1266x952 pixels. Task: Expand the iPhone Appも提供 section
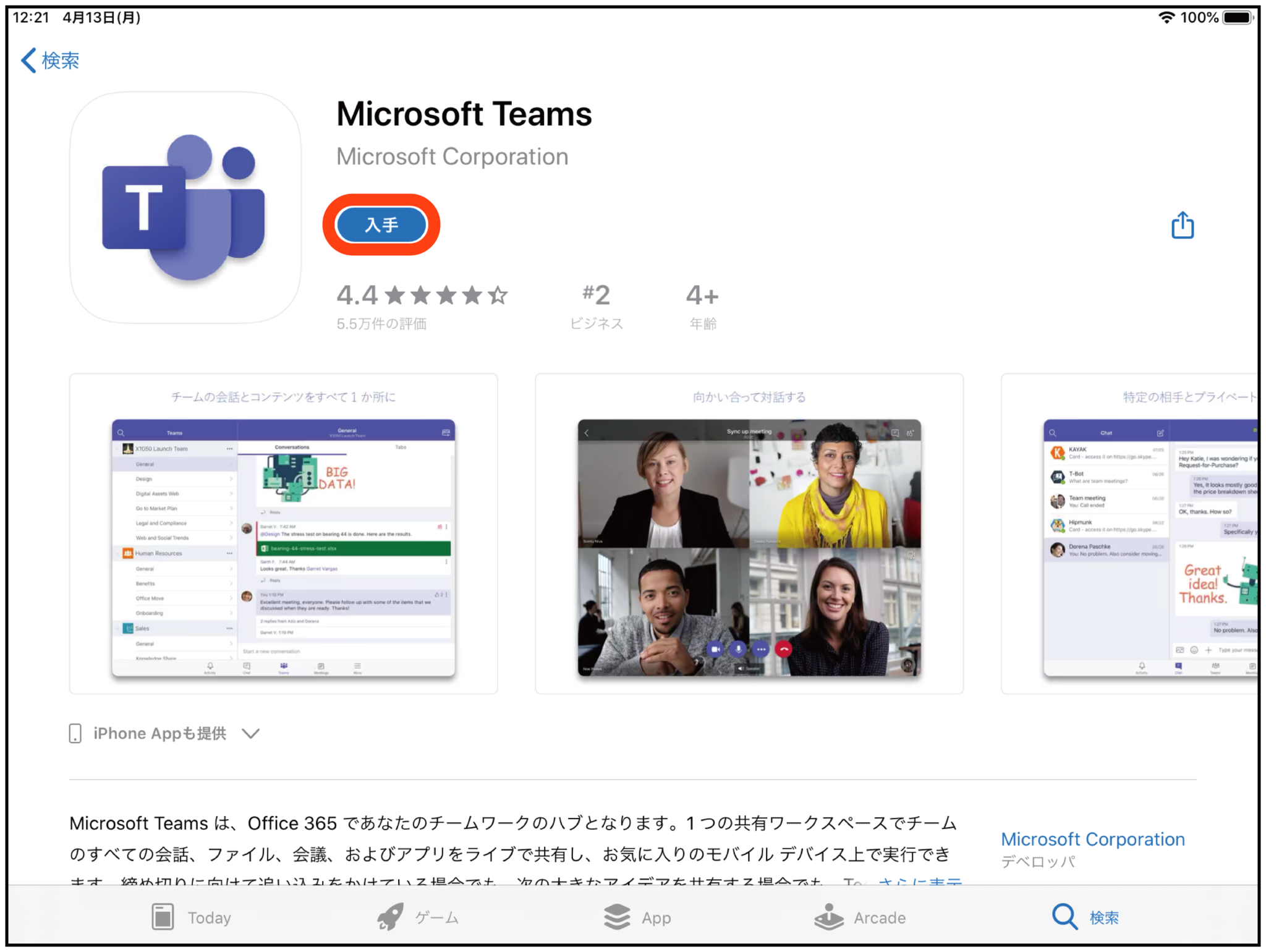(x=164, y=733)
